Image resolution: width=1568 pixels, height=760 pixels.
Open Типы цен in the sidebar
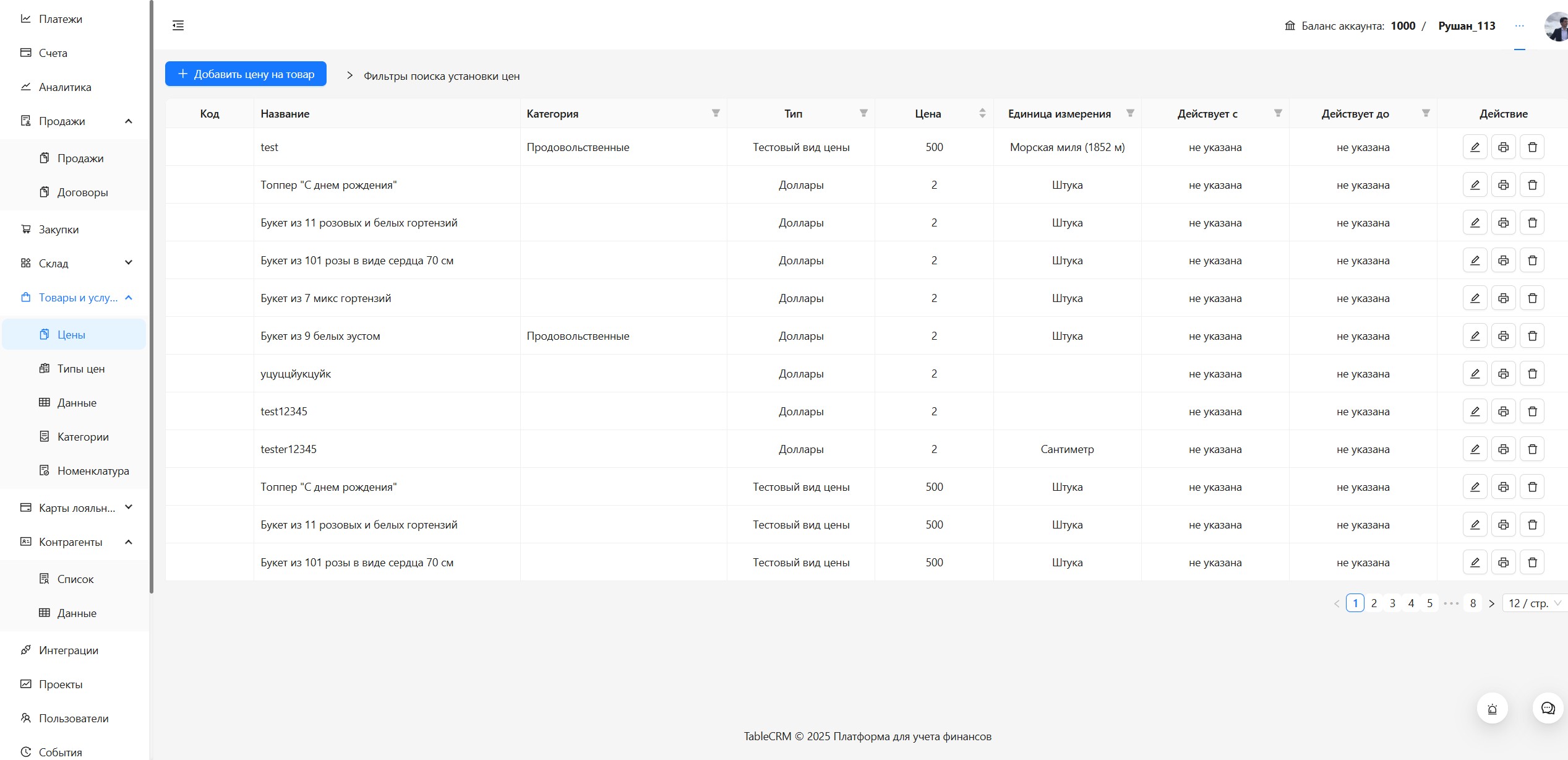tap(80, 369)
